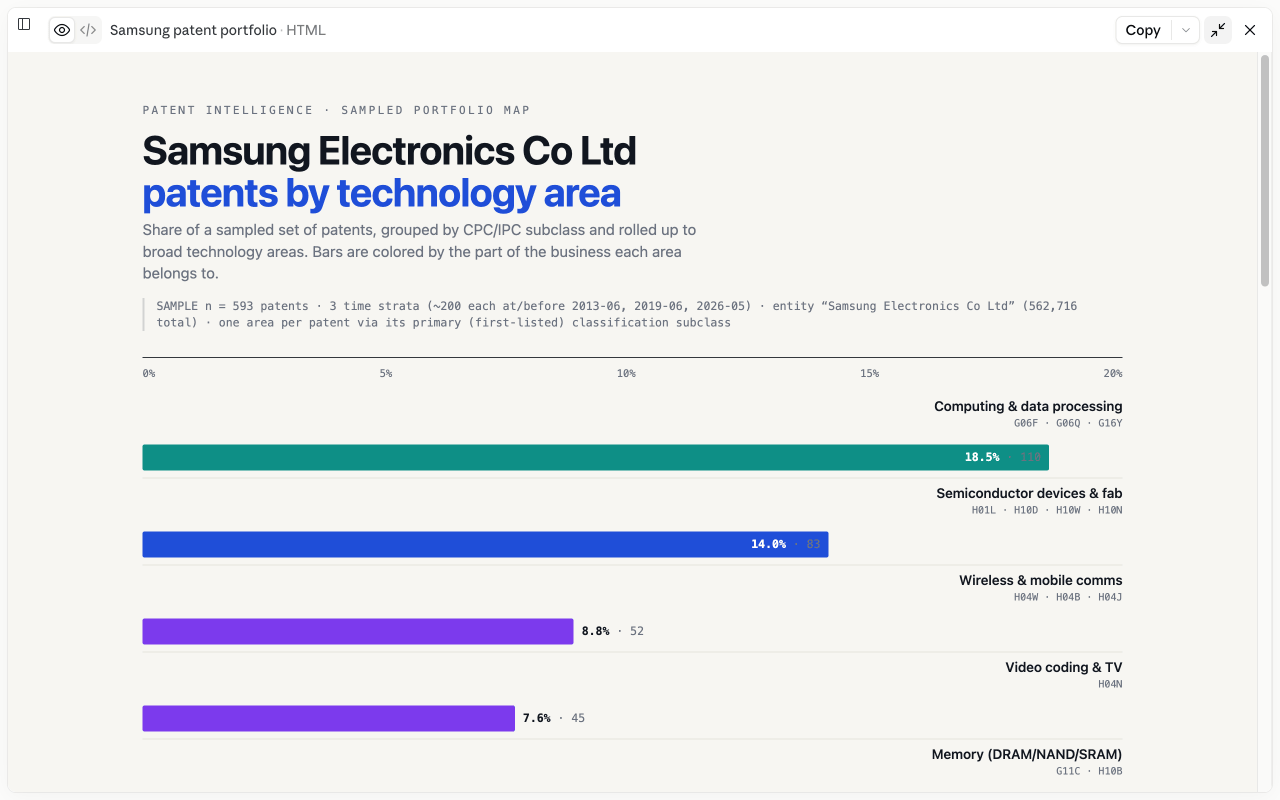
Task: Click the 14.0% value on the blue bar
Action: 768,544
